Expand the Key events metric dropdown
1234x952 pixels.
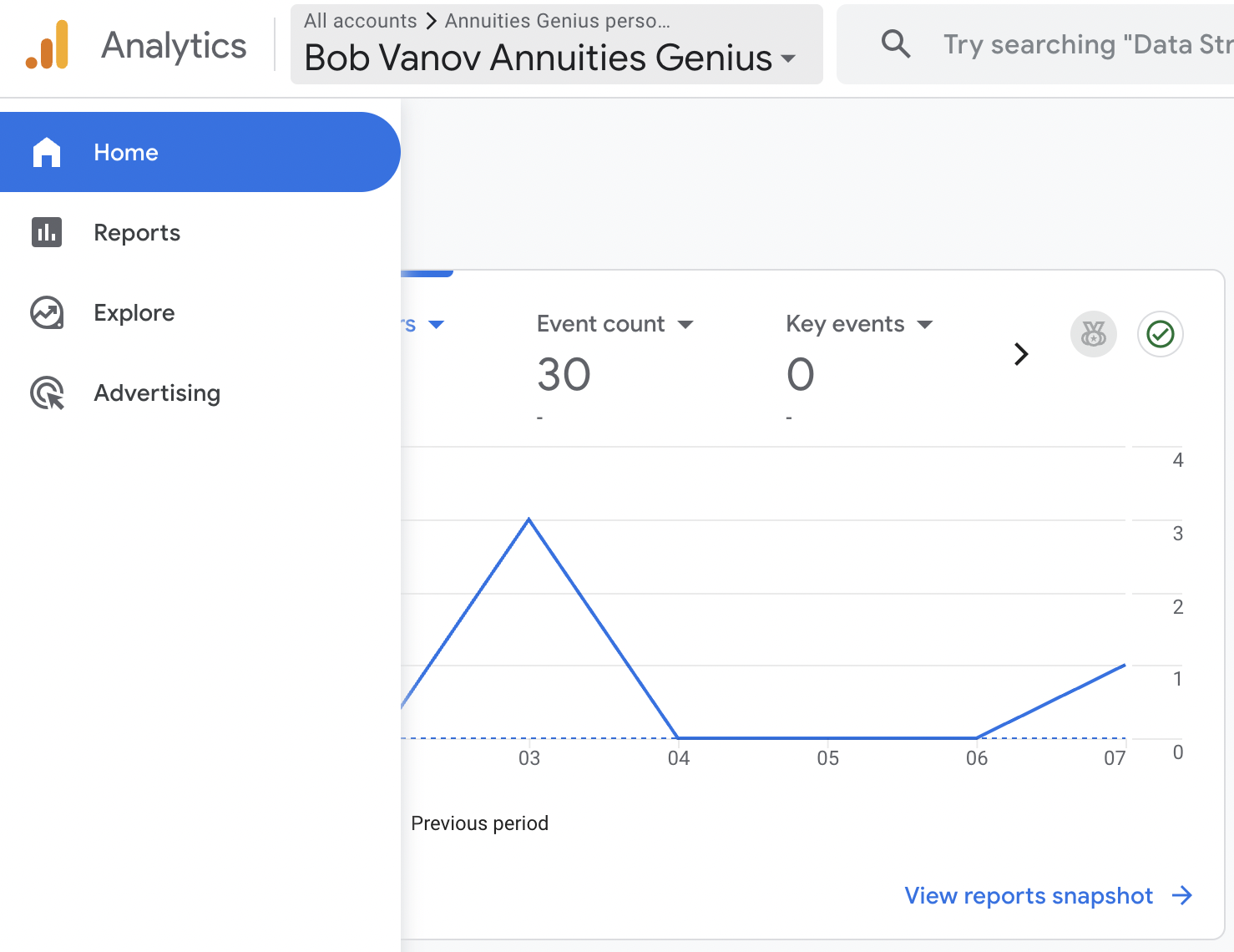[x=925, y=324]
